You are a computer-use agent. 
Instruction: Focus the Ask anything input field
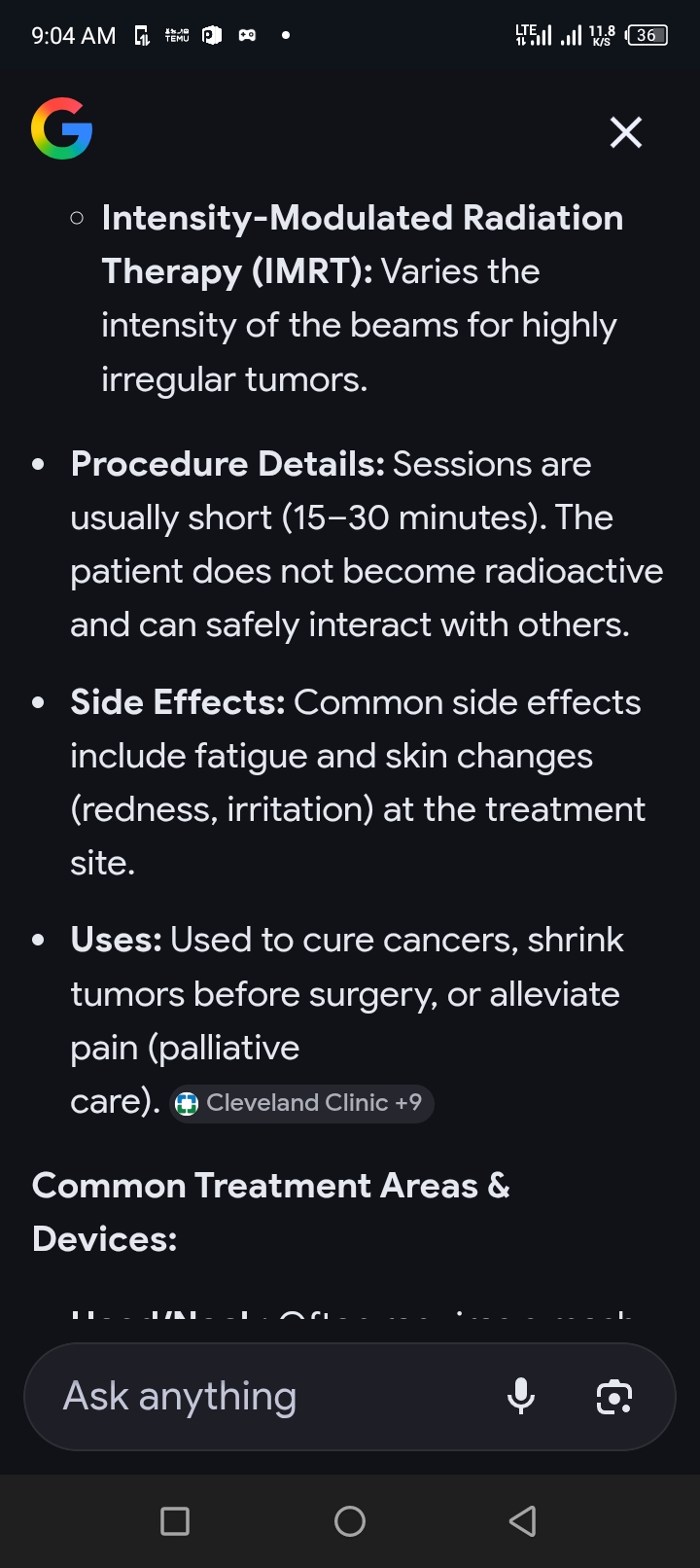[x=262, y=1397]
